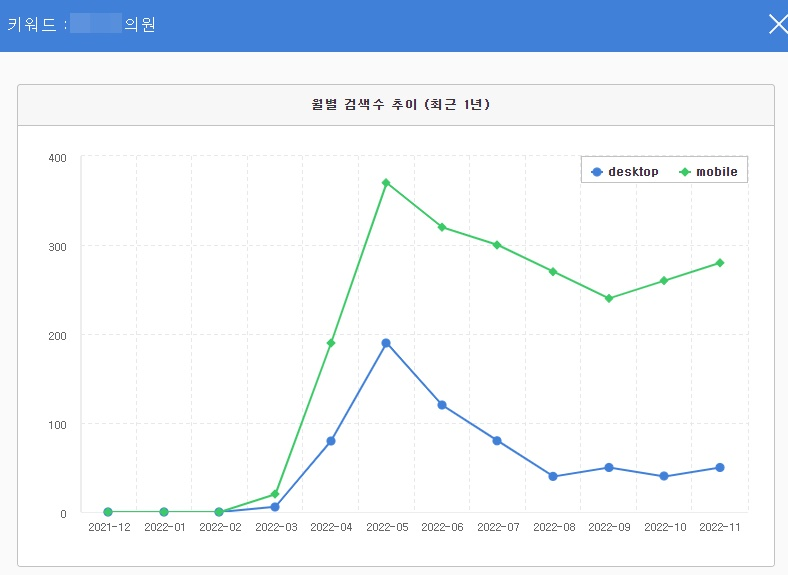Pick the mobile marker at 2022-06
Viewport: 788px width, 575px height.
441,227
